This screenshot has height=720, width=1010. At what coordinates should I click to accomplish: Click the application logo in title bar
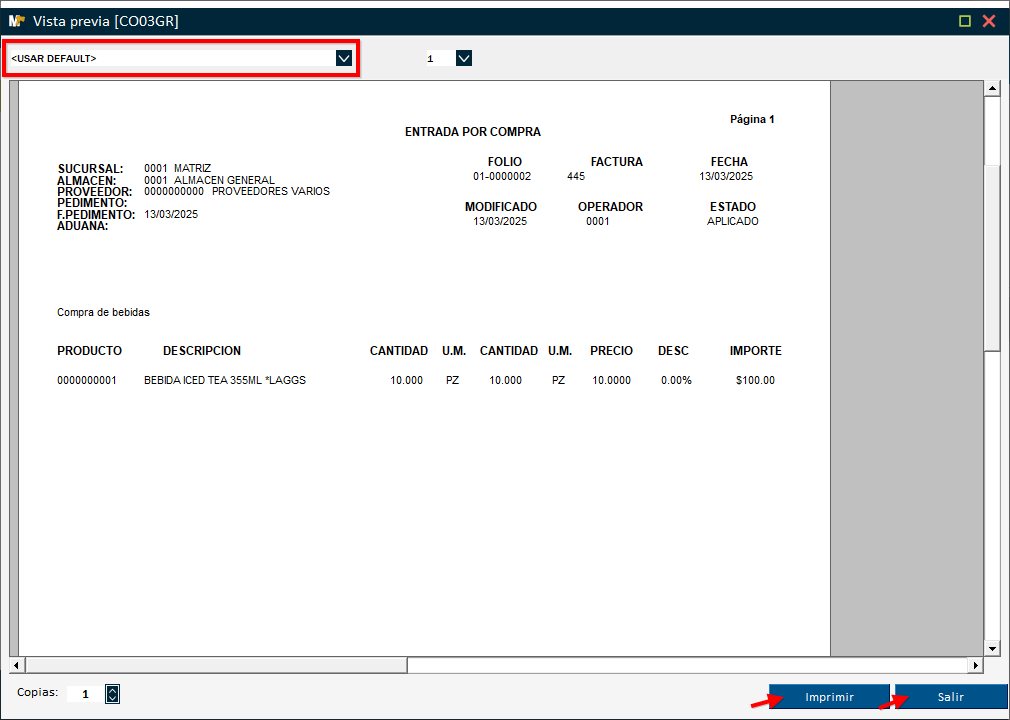pyautogui.click(x=17, y=21)
